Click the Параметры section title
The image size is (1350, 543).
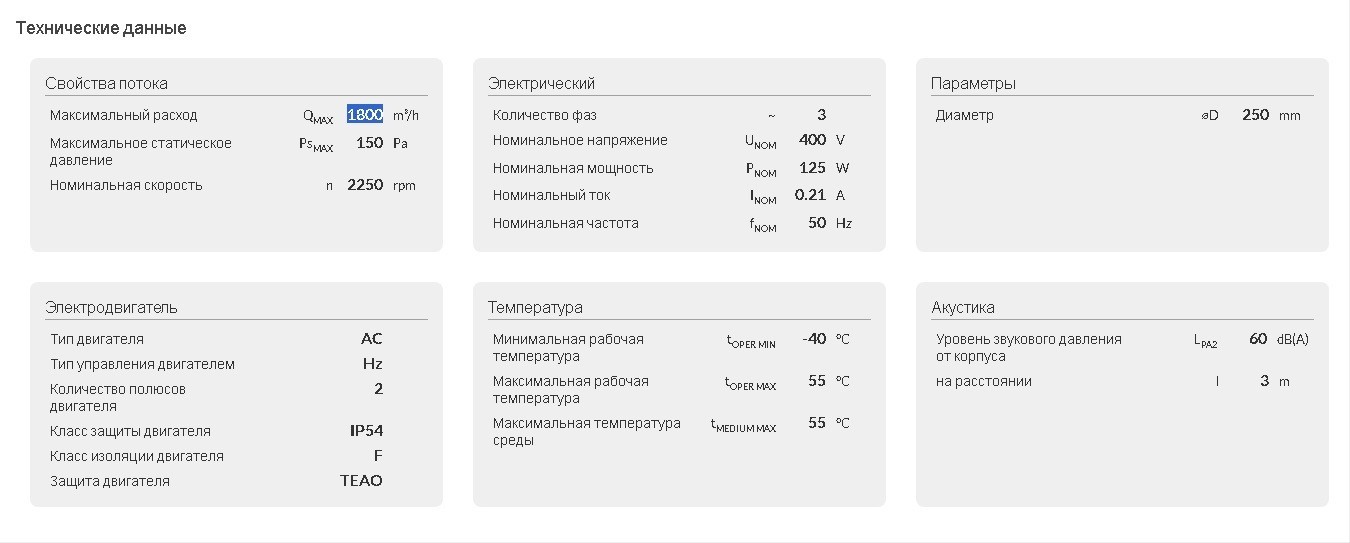[x=973, y=83]
